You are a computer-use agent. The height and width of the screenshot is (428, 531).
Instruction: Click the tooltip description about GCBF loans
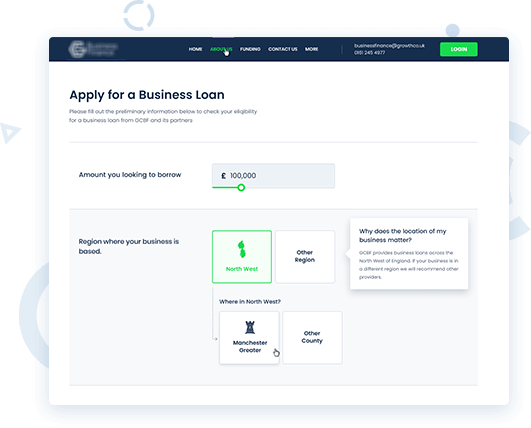409,265
